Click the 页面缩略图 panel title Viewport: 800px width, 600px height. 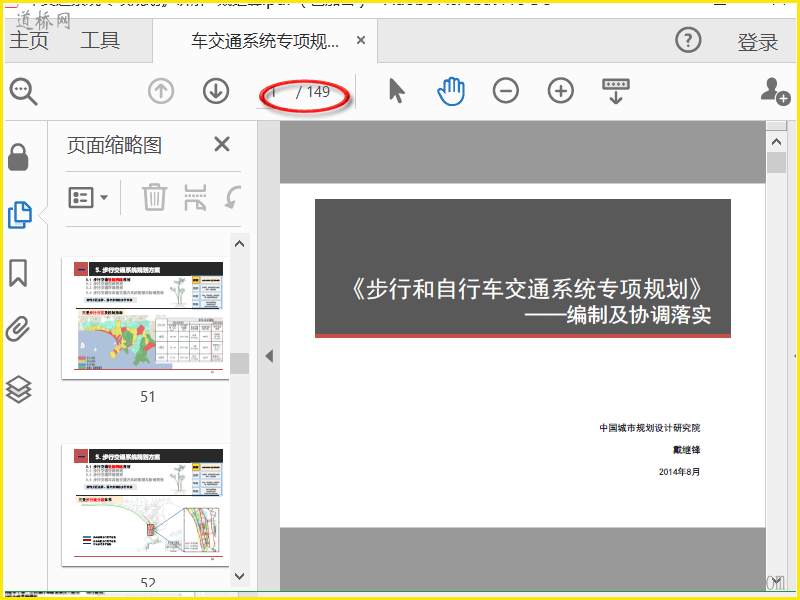(x=114, y=145)
